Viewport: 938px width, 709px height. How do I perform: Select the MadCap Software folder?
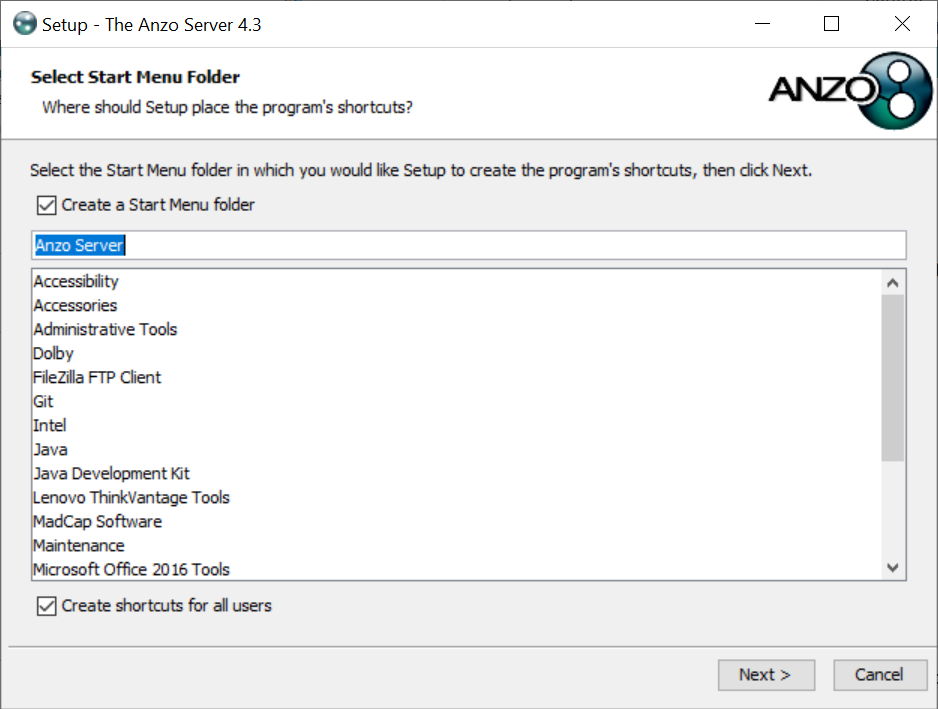[97, 521]
